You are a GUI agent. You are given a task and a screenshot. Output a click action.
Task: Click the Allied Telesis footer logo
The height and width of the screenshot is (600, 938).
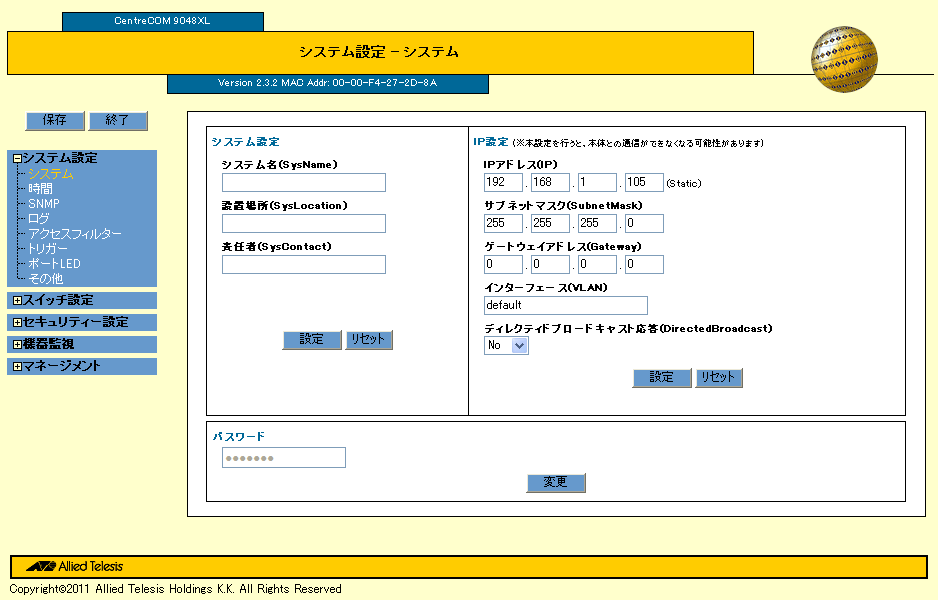point(76,567)
